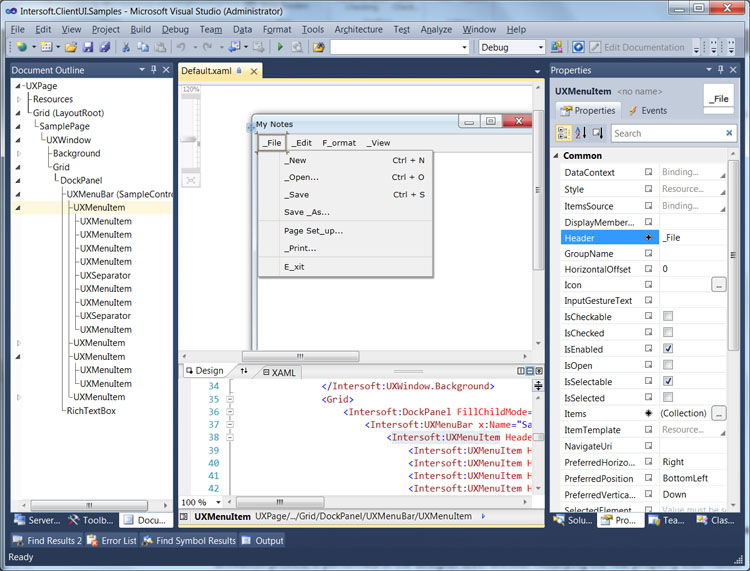
Task: Click the Save _As... item in designer menu
Action: click(x=307, y=212)
